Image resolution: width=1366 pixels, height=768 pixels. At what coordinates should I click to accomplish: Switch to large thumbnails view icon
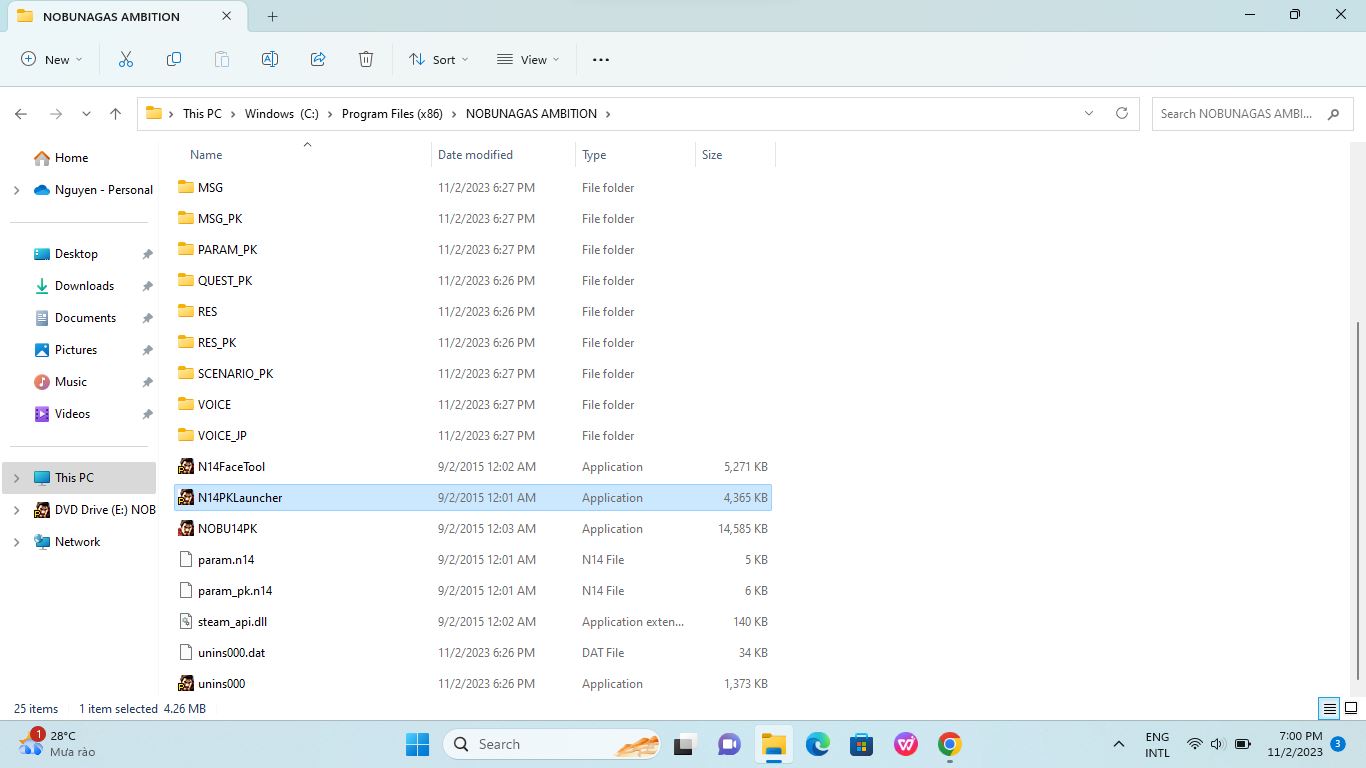click(x=1351, y=708)
